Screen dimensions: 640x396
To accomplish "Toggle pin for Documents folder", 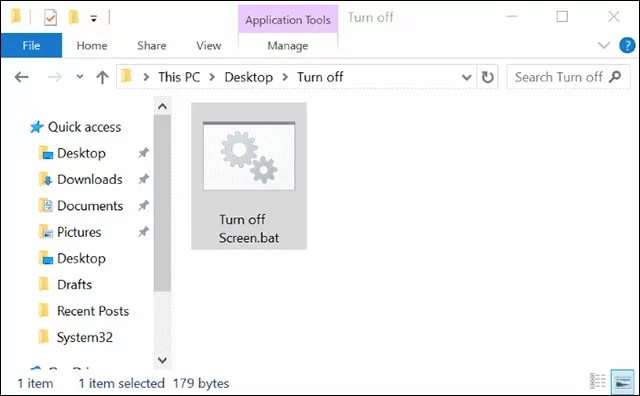I will 143,205.
